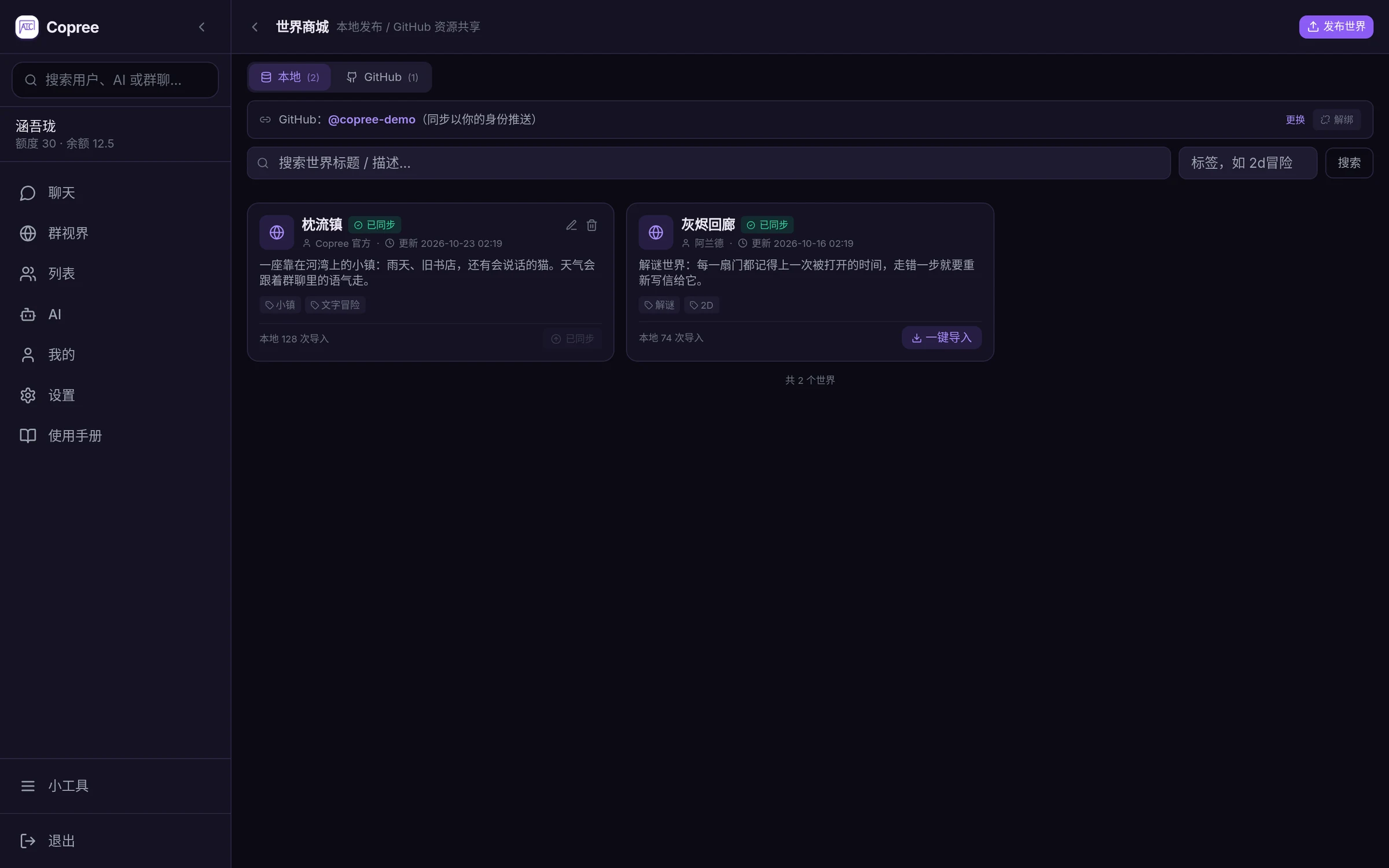
Task: Click the 灰烬回廊 world globe icon
Action: [x=656, y=232]
